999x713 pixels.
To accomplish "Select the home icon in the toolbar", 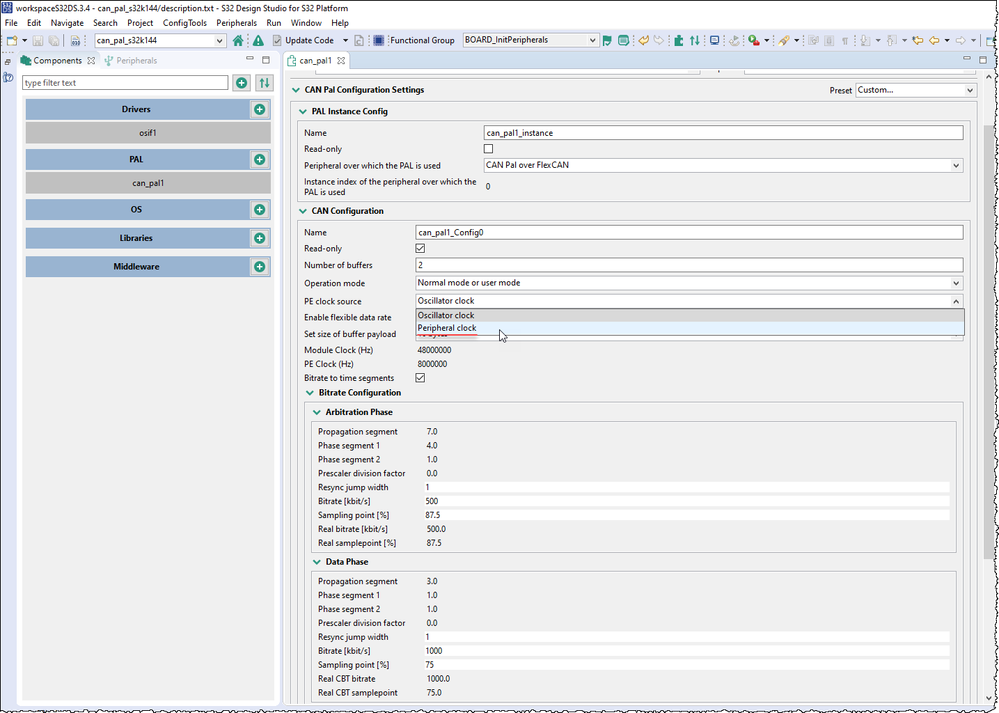I will coord(238,41).
